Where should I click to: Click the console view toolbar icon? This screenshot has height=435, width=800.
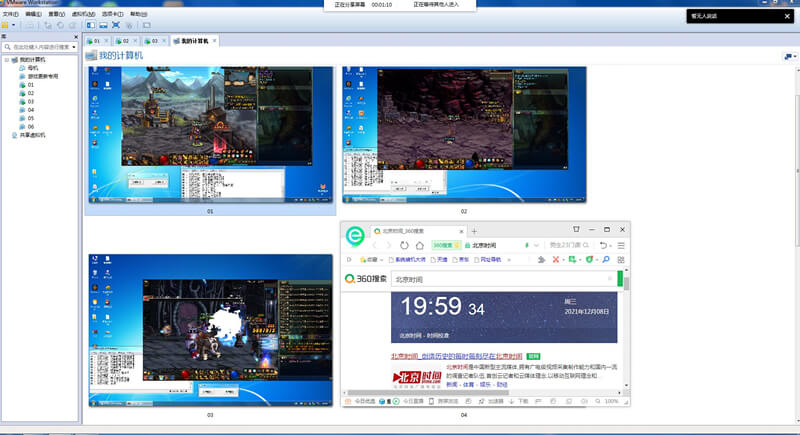click(146, 25)
